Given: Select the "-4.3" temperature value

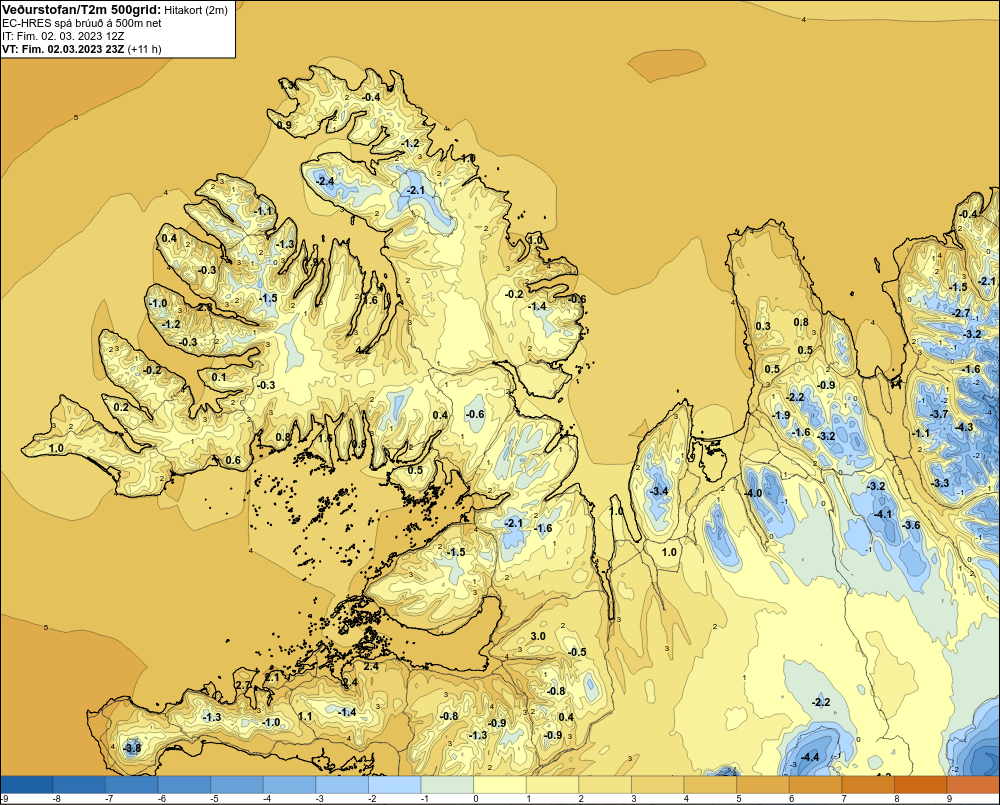Looking at the screenshot, I should click(964, 427).
